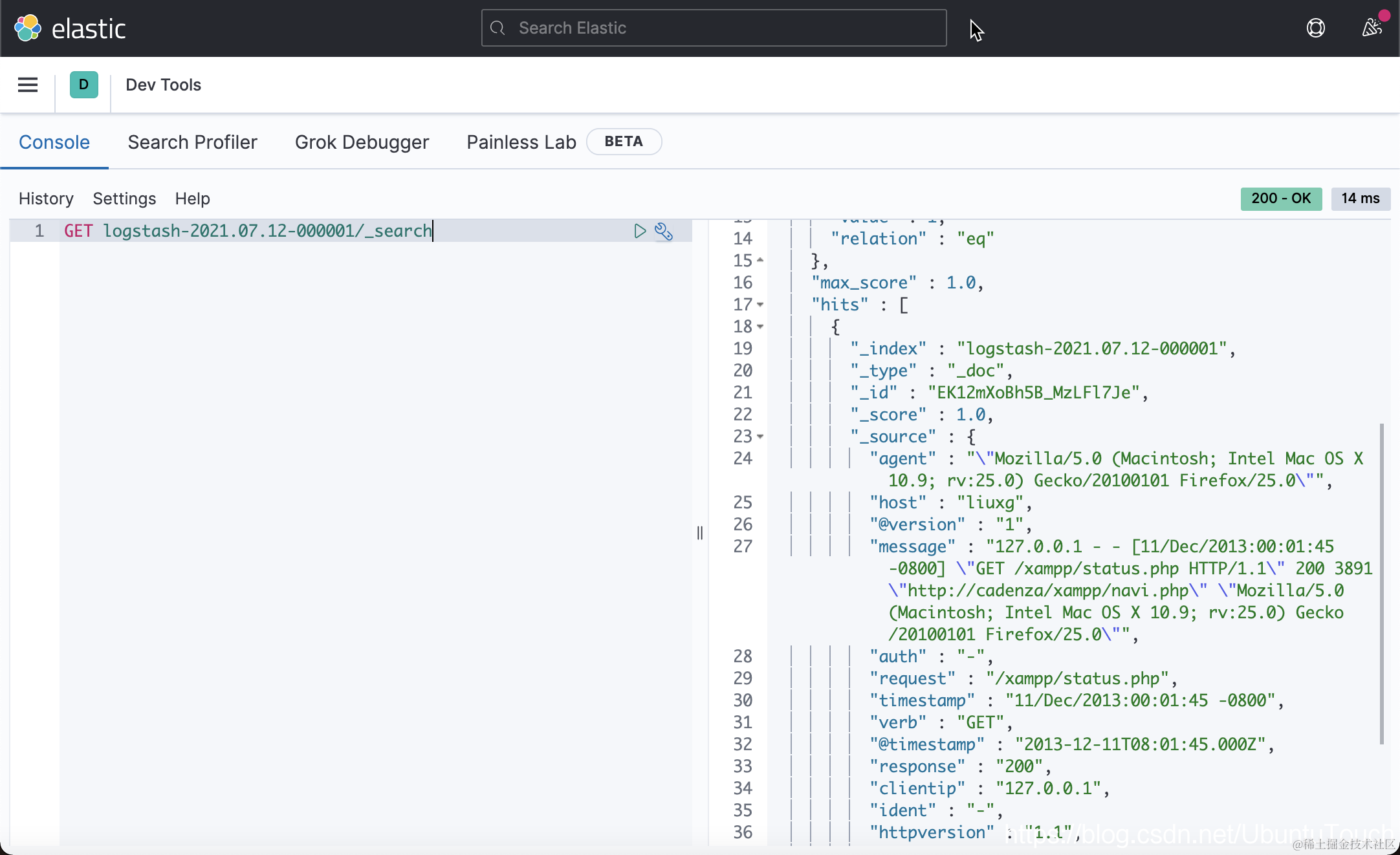Image resolution: width=1400 pixels, height=855 pixels.
Task: Open the Painless Lab tab
Action: point(521,142)
